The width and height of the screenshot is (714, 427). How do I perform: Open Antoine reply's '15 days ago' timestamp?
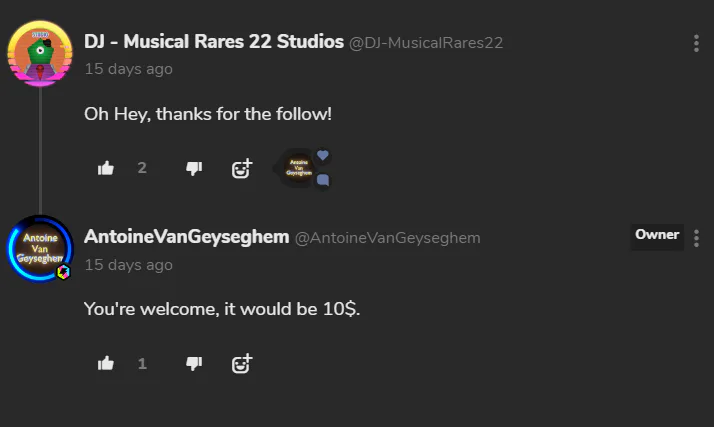[128, 265]
